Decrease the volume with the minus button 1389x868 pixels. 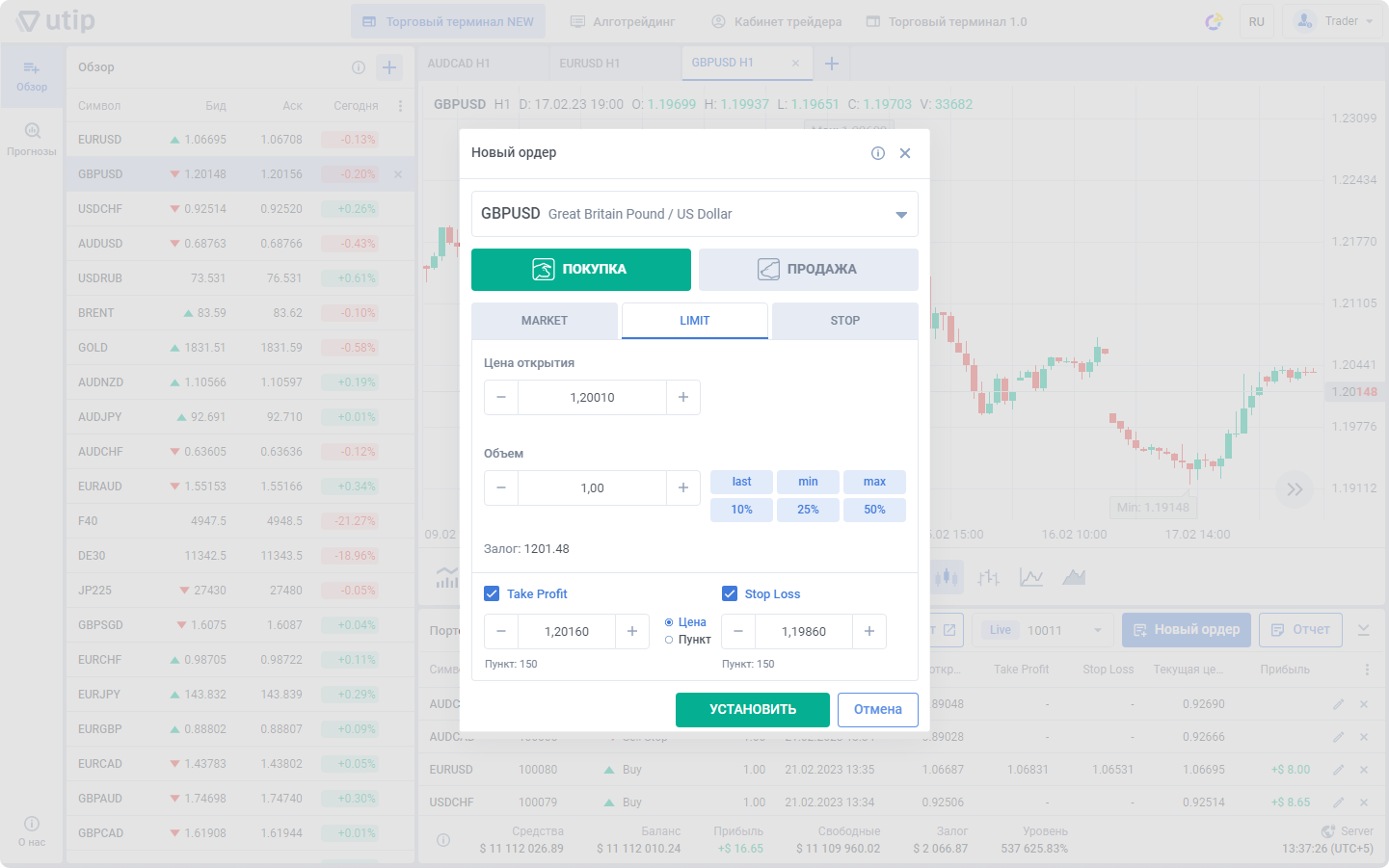click(x=501, y=487)
